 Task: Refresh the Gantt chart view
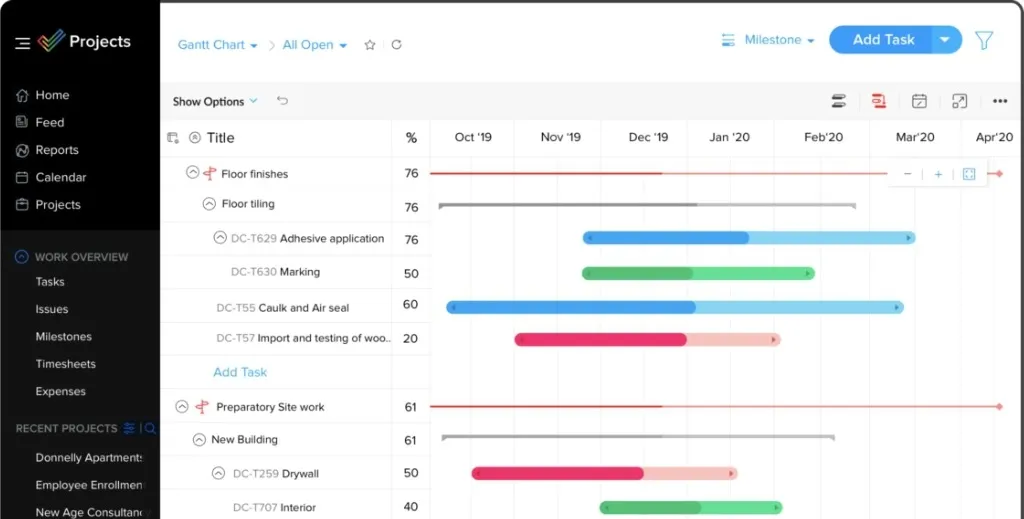tap(396, 45)
